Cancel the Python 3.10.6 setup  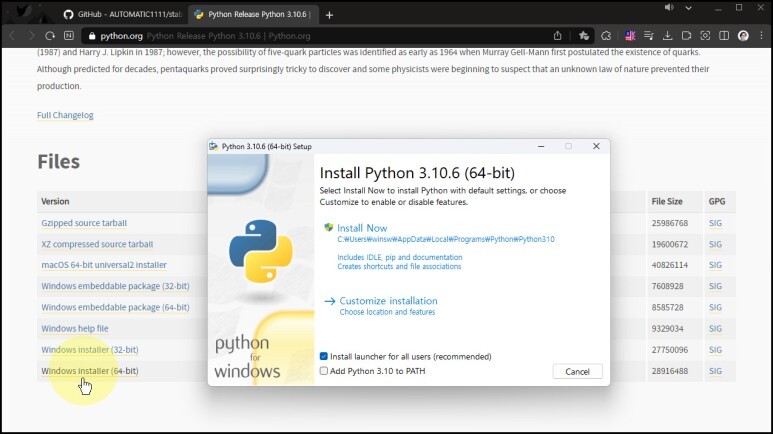[x=577, y=371]
